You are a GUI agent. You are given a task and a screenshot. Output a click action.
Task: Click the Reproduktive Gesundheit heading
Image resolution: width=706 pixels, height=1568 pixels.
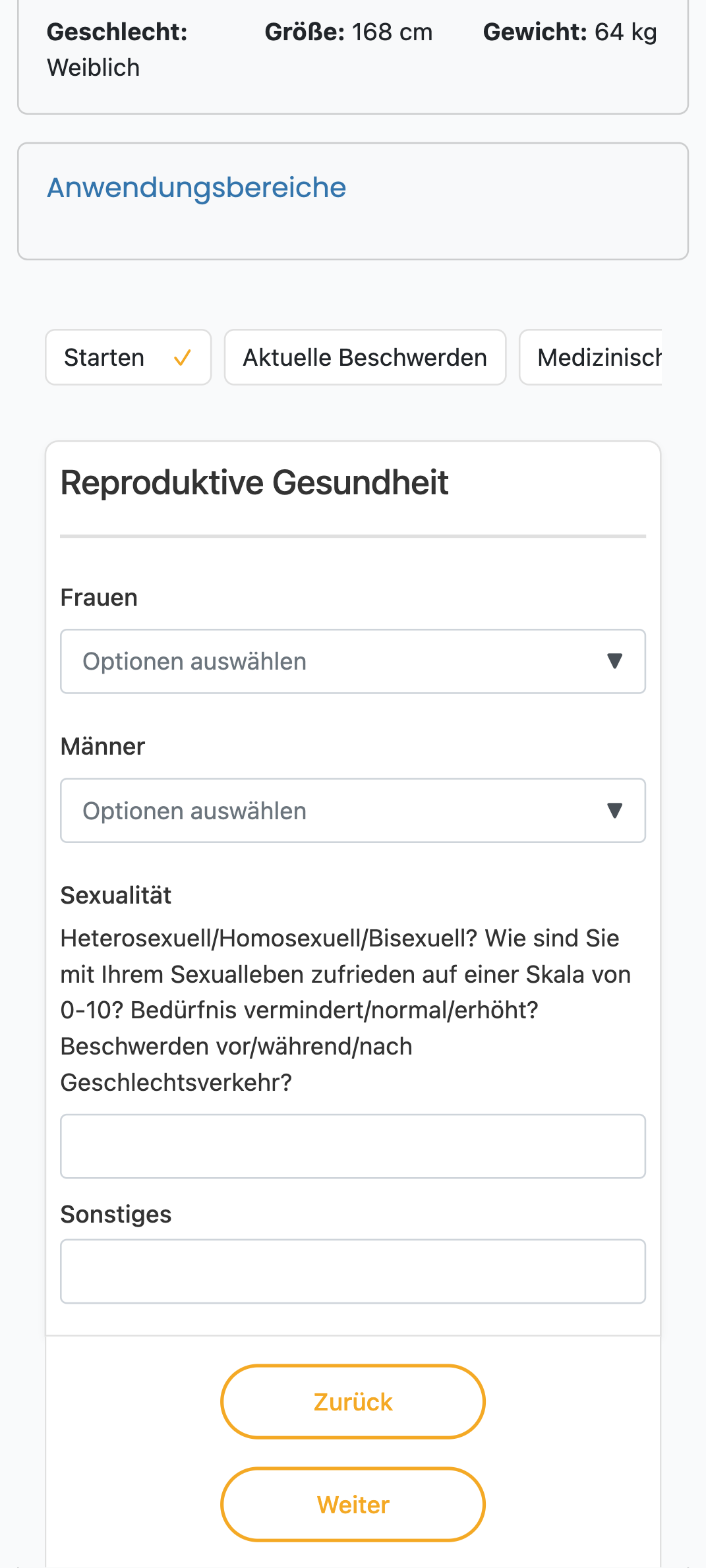[254, 482]
